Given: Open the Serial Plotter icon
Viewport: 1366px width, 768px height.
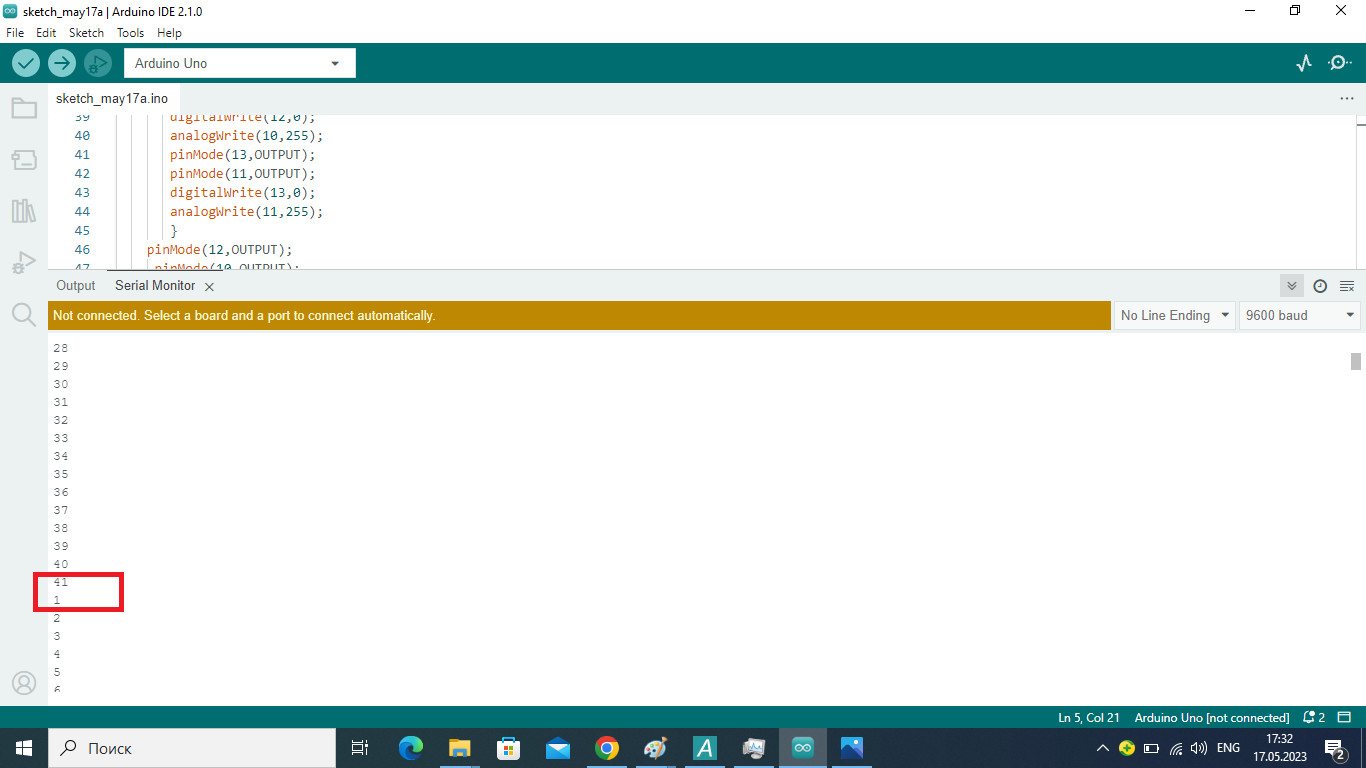Looking at the screenshot, I should tap(1303, 63).
